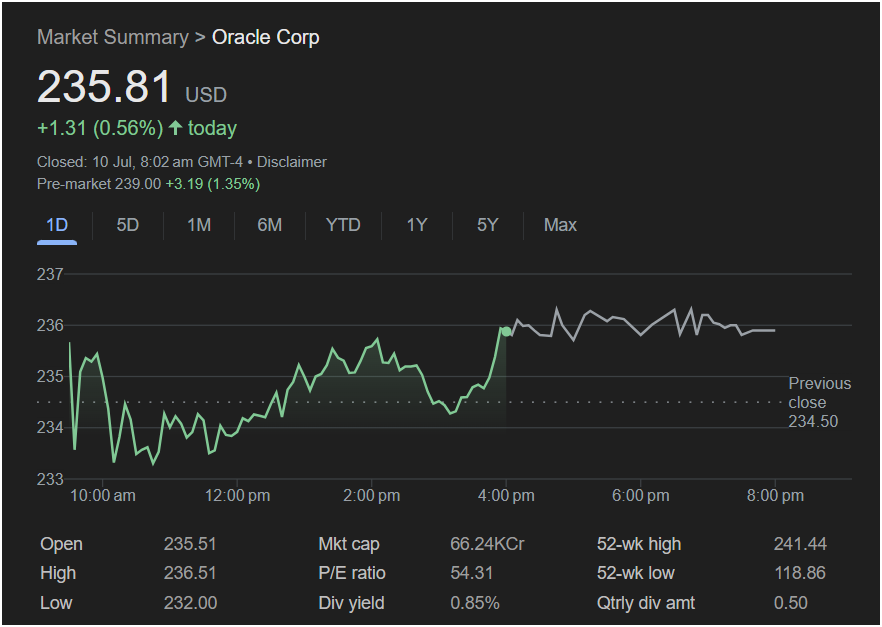The image size is (882, 627).
Task: Click the +3.19 (1.35%) pre-market change
Action: click(x=213, y=184)
